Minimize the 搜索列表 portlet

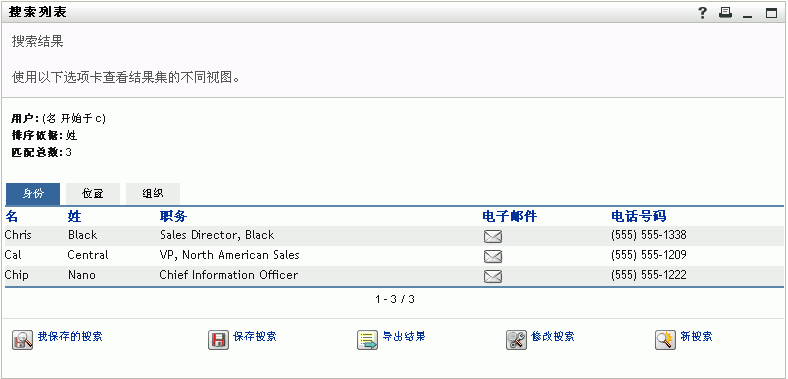coord(748,15)
